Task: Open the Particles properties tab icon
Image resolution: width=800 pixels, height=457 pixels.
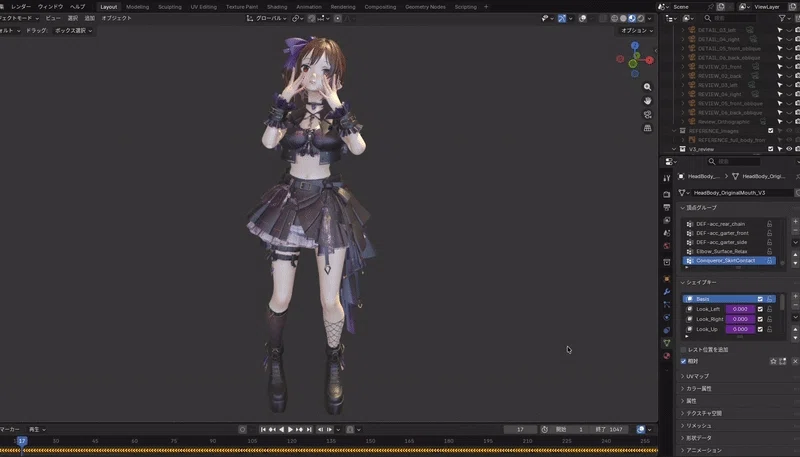Action: [666, 304]
